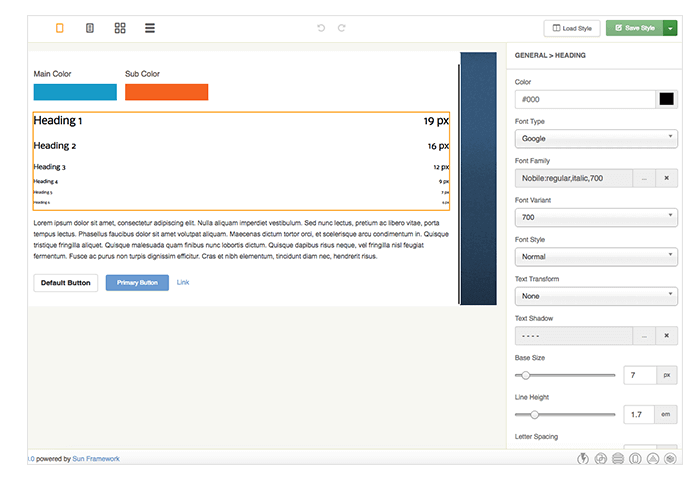
Task: Clear the Text Shadow value with X
Action: [x=667, y=336]
